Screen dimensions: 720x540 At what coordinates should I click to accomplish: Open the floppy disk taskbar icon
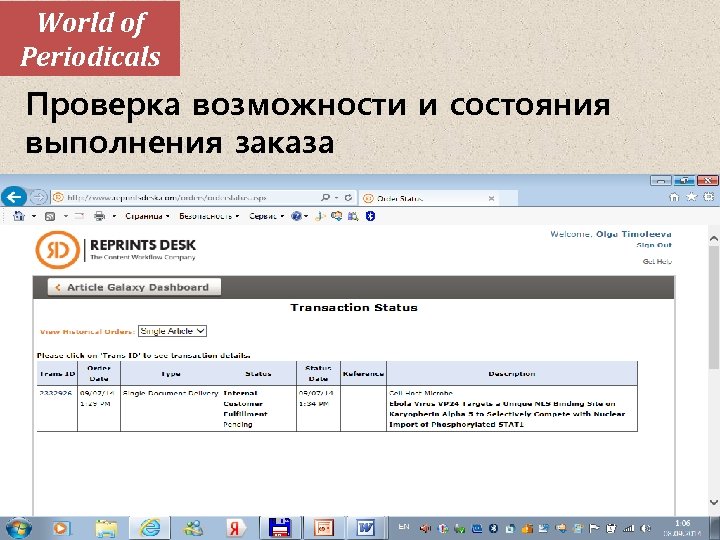[x=280, y=528]
